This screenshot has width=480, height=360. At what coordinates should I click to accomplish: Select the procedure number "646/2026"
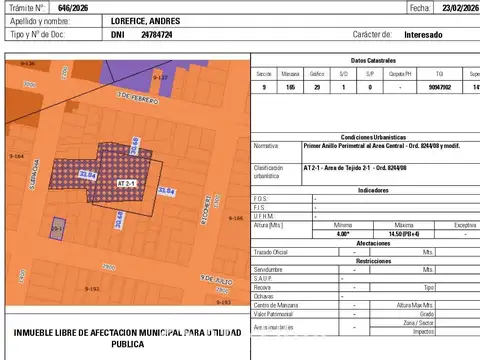(x=73, y=8)
